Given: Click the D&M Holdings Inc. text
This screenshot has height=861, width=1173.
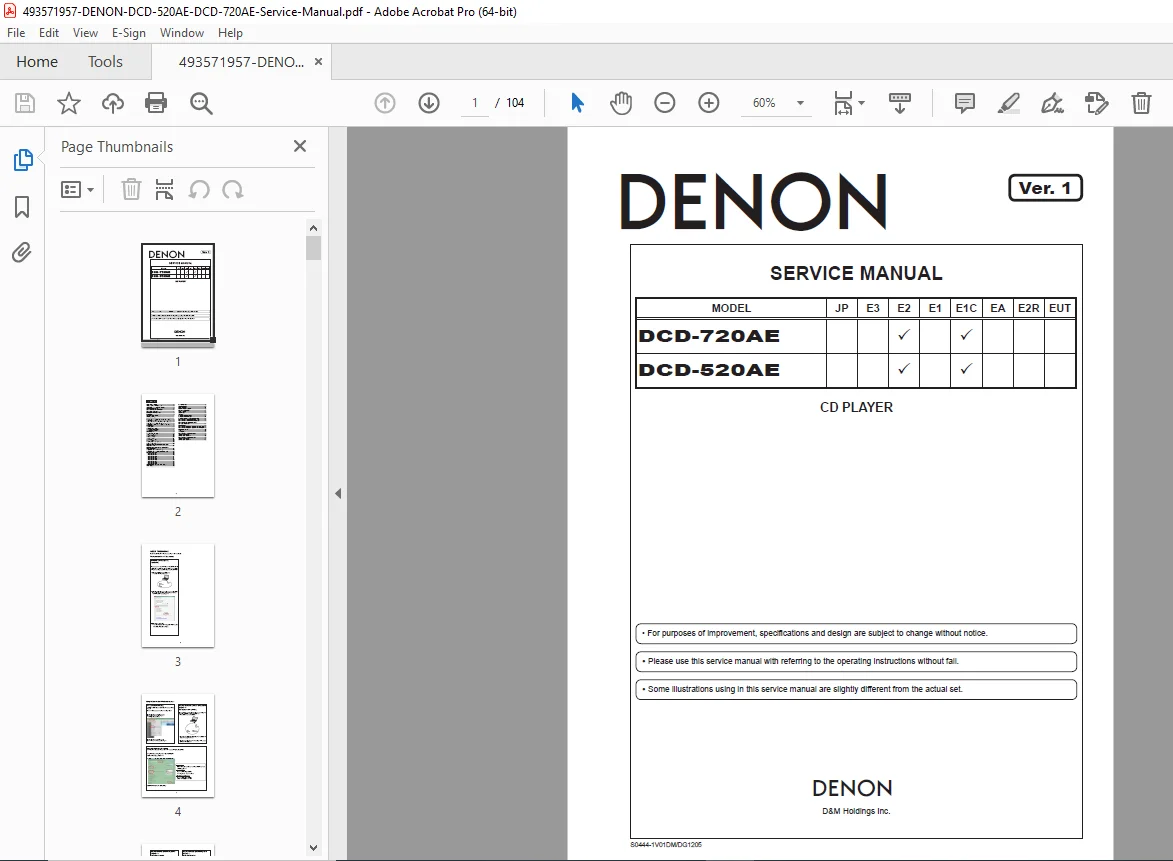Looking at the screenshot, I should point(856,811).
